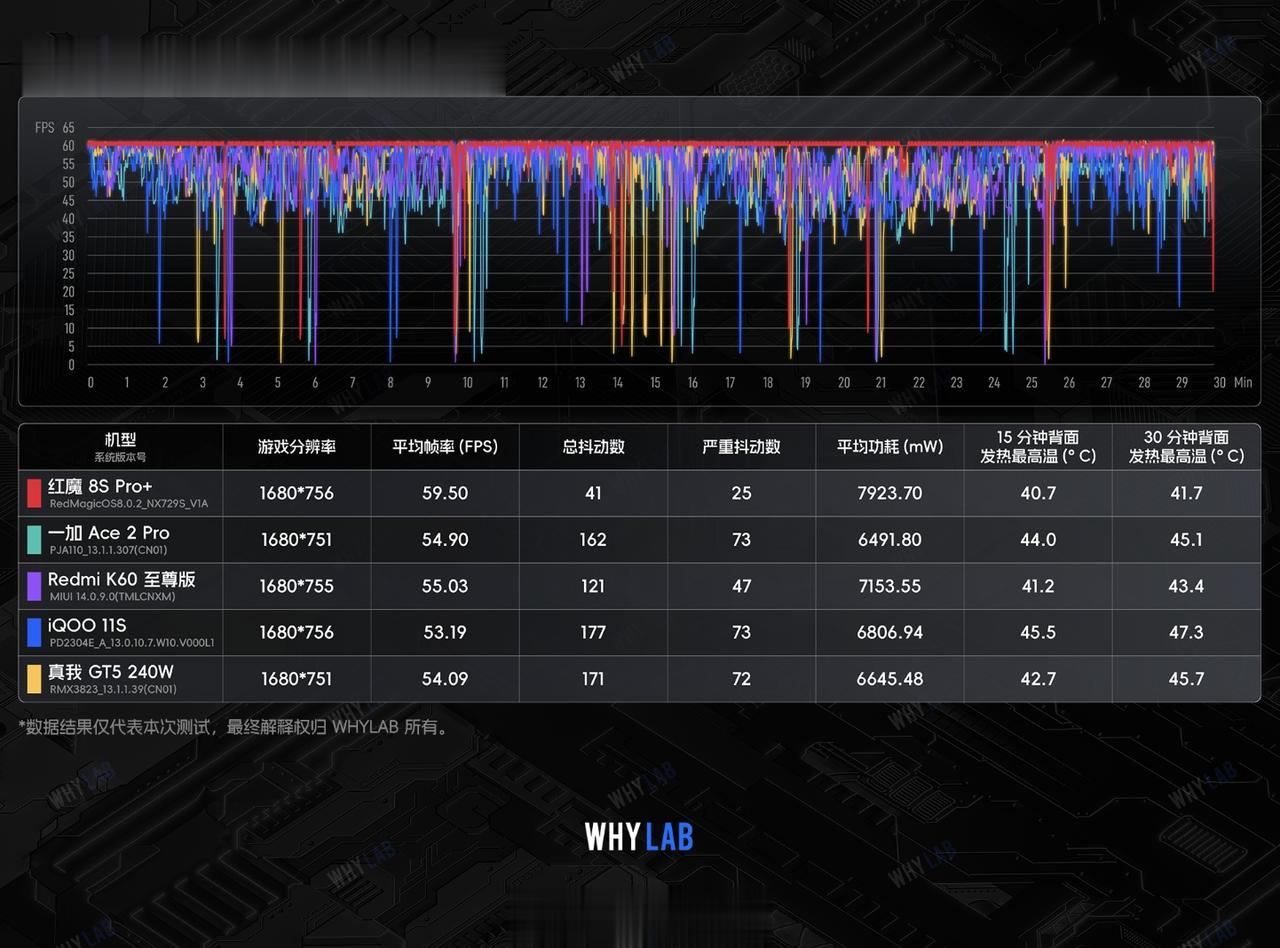The image size is (1280, 948).
Task: Click the blue swatch beside iQOO 11S
Action: click(x=34, y=632)
